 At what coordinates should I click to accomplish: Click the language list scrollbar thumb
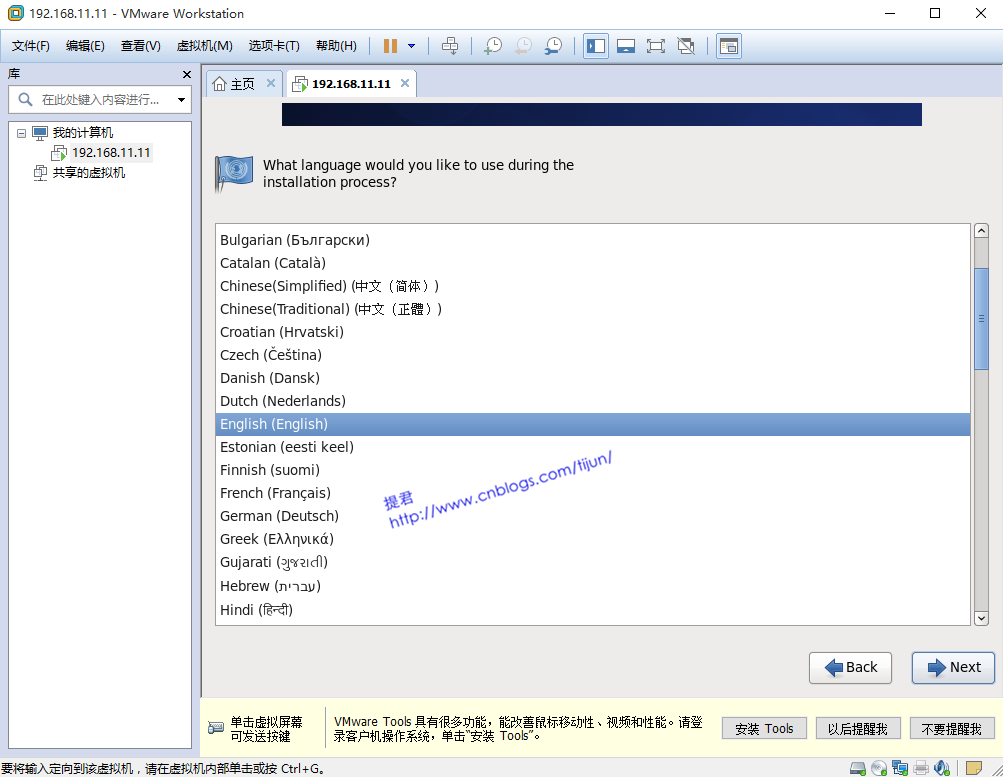pos(981,318)
